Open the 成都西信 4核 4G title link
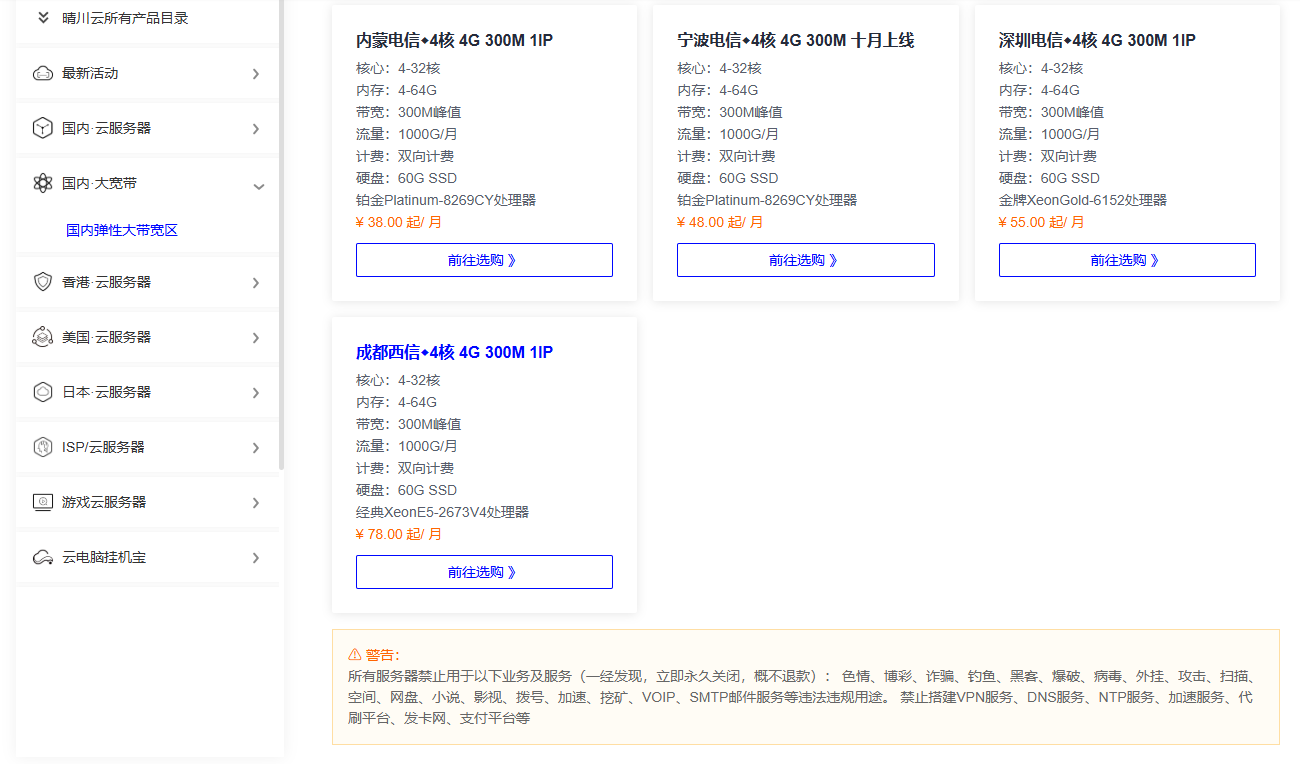Viewport: 1300px width, 764px height. (454, 352)
